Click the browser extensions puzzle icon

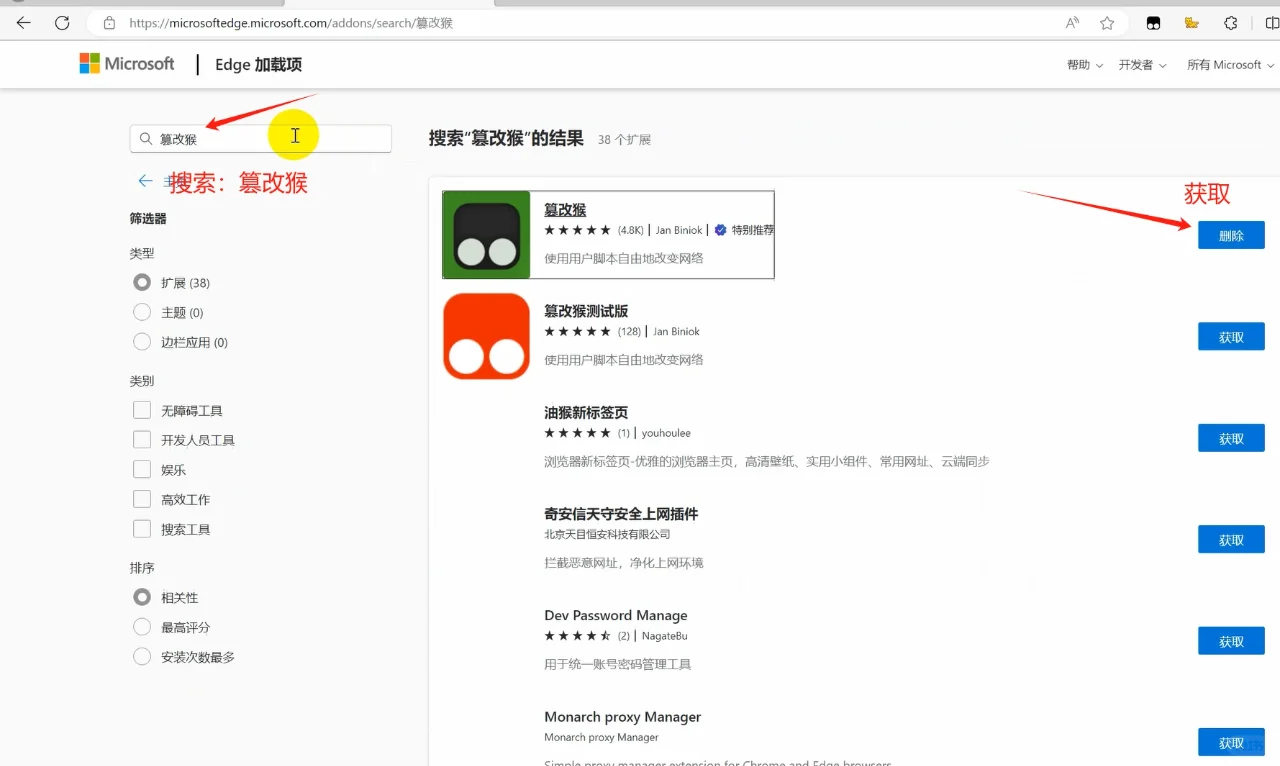click(1229, 22)
